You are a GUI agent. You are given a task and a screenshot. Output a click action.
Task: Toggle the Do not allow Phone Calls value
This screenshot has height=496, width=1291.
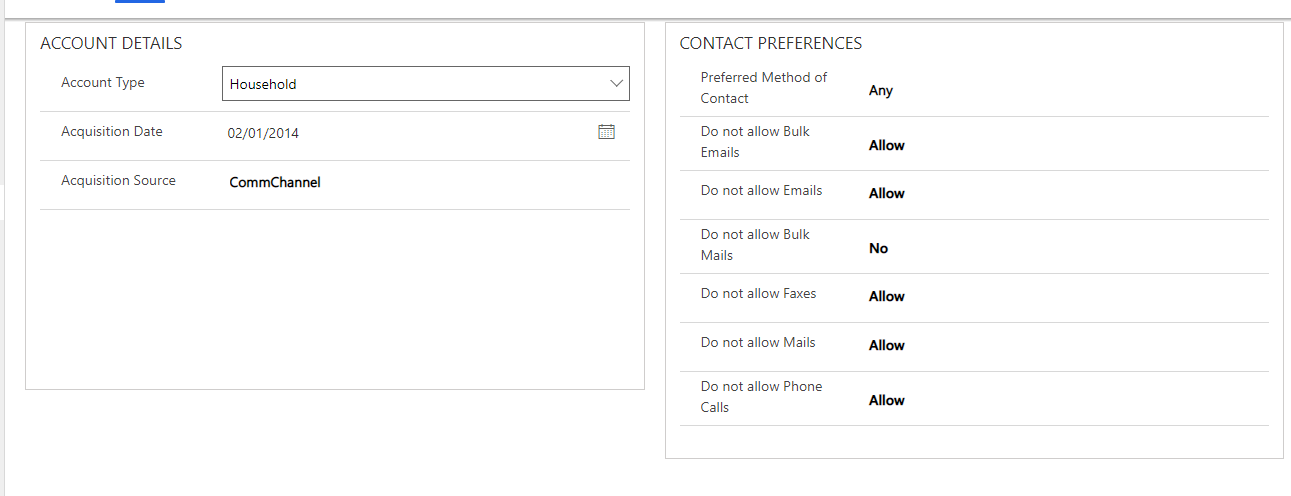click(886, 400)
